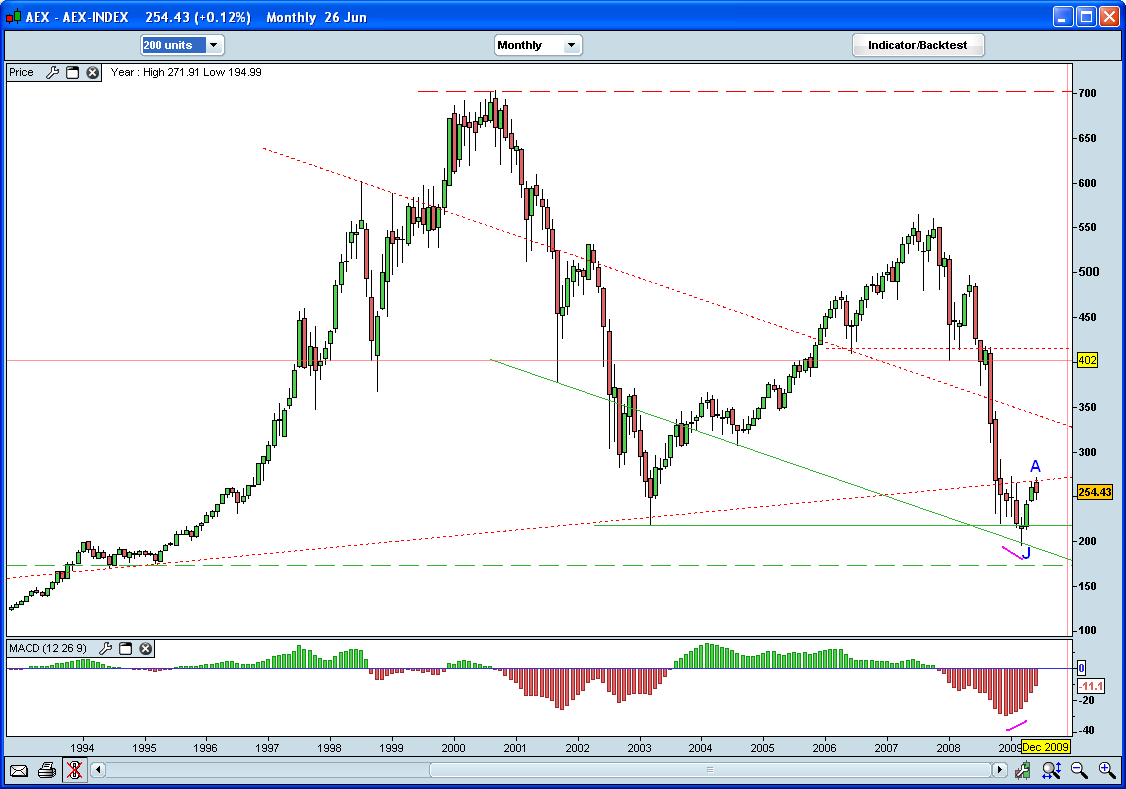Open the 200 units dropdown
Image resolution: width=1126 pixels, height=789 pixels.
pyautogui.click(x=182, y=45)
